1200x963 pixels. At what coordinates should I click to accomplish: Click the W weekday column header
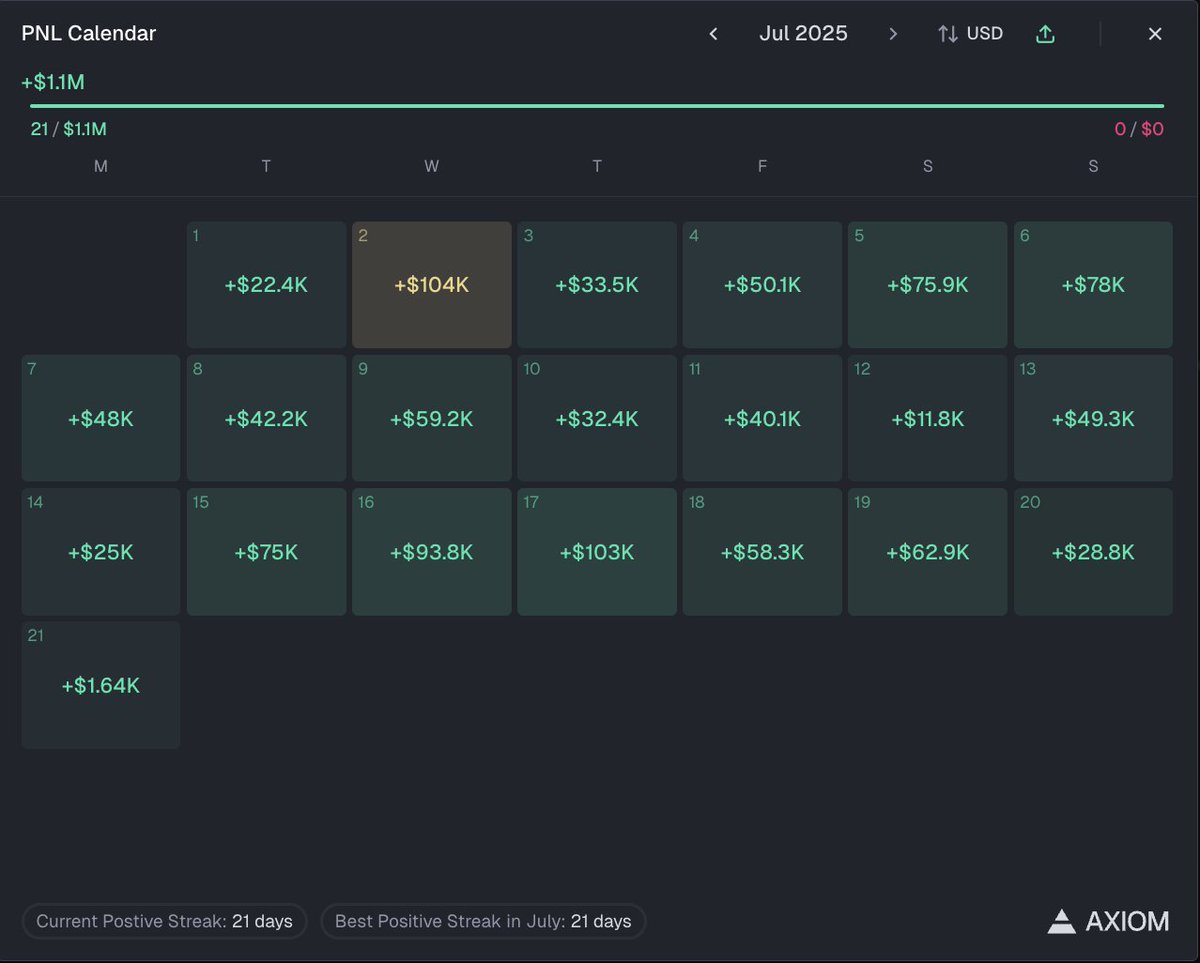(x=432, y=166)
